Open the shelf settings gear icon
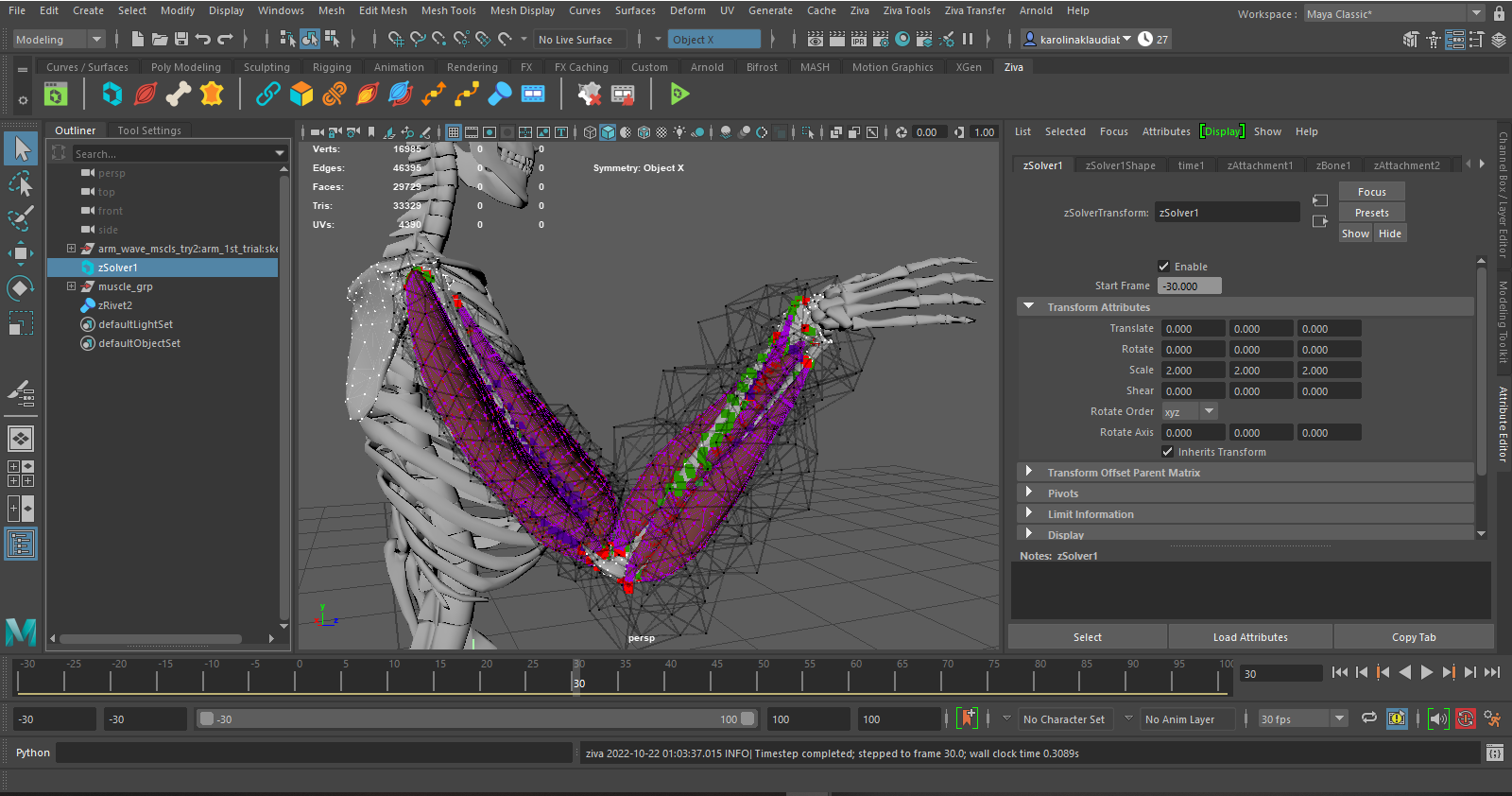The height and width of the screenshot is (796, 1512). [23, 99]
